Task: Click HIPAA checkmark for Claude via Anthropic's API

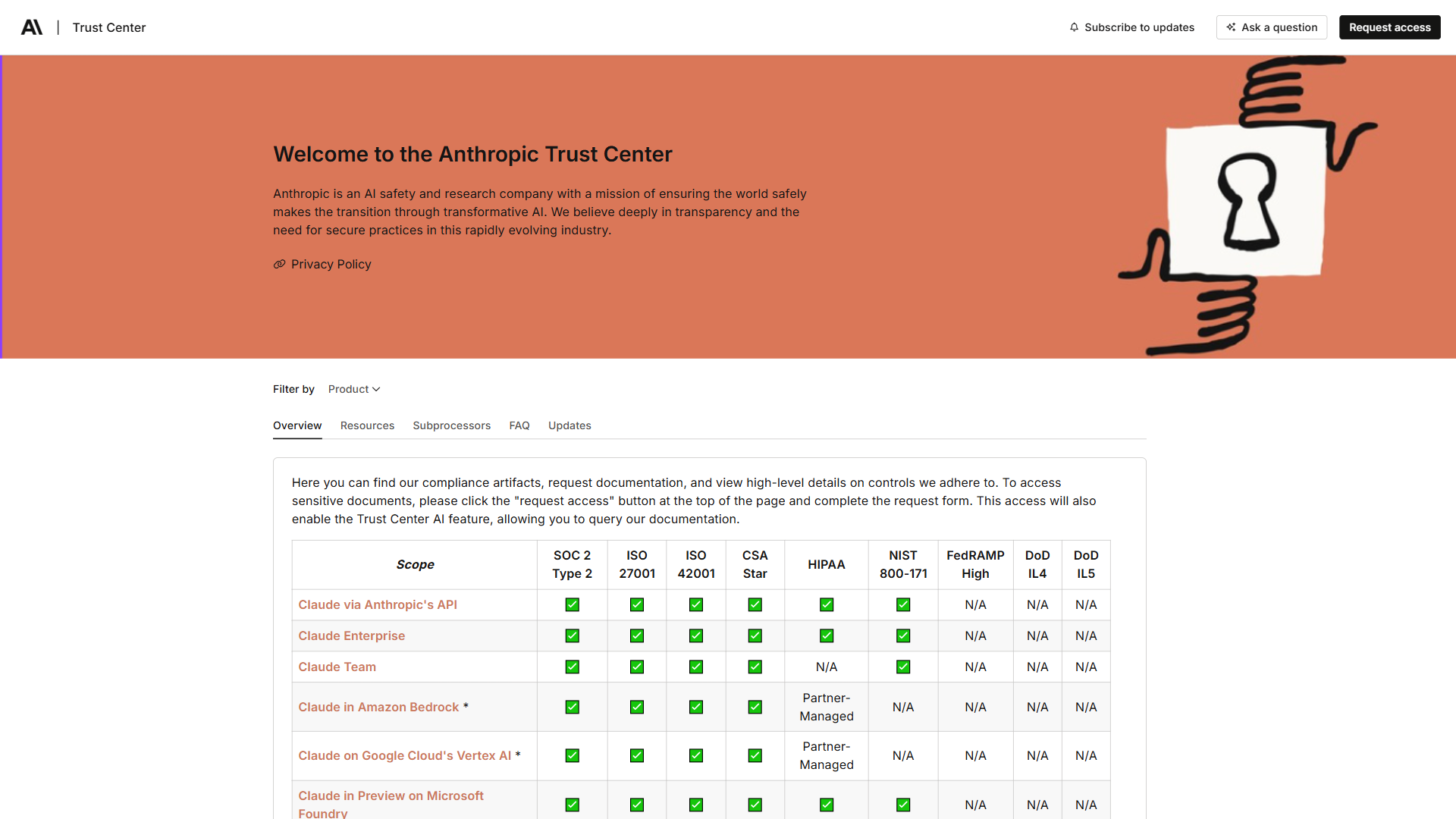Action: pos(827,604)
